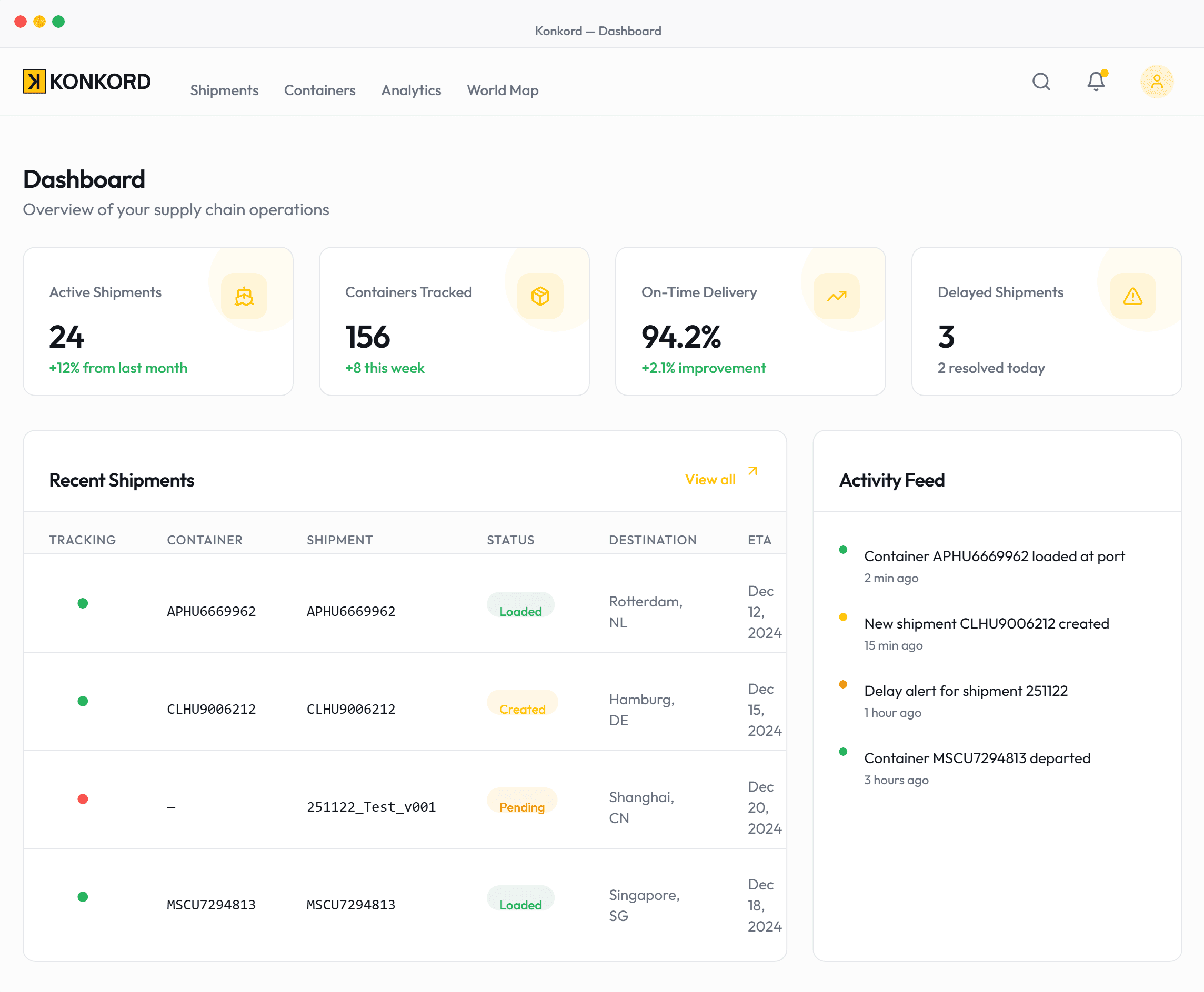Click the Active Shipments ship icon
This screenshot has width=1204, height=992.
(244, 296)
